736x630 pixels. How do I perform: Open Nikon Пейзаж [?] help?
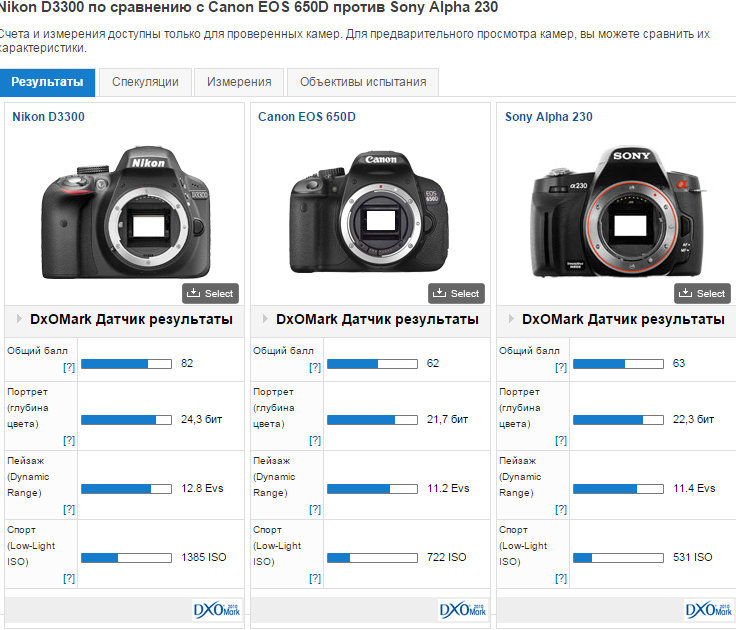[x=69, y=509]
